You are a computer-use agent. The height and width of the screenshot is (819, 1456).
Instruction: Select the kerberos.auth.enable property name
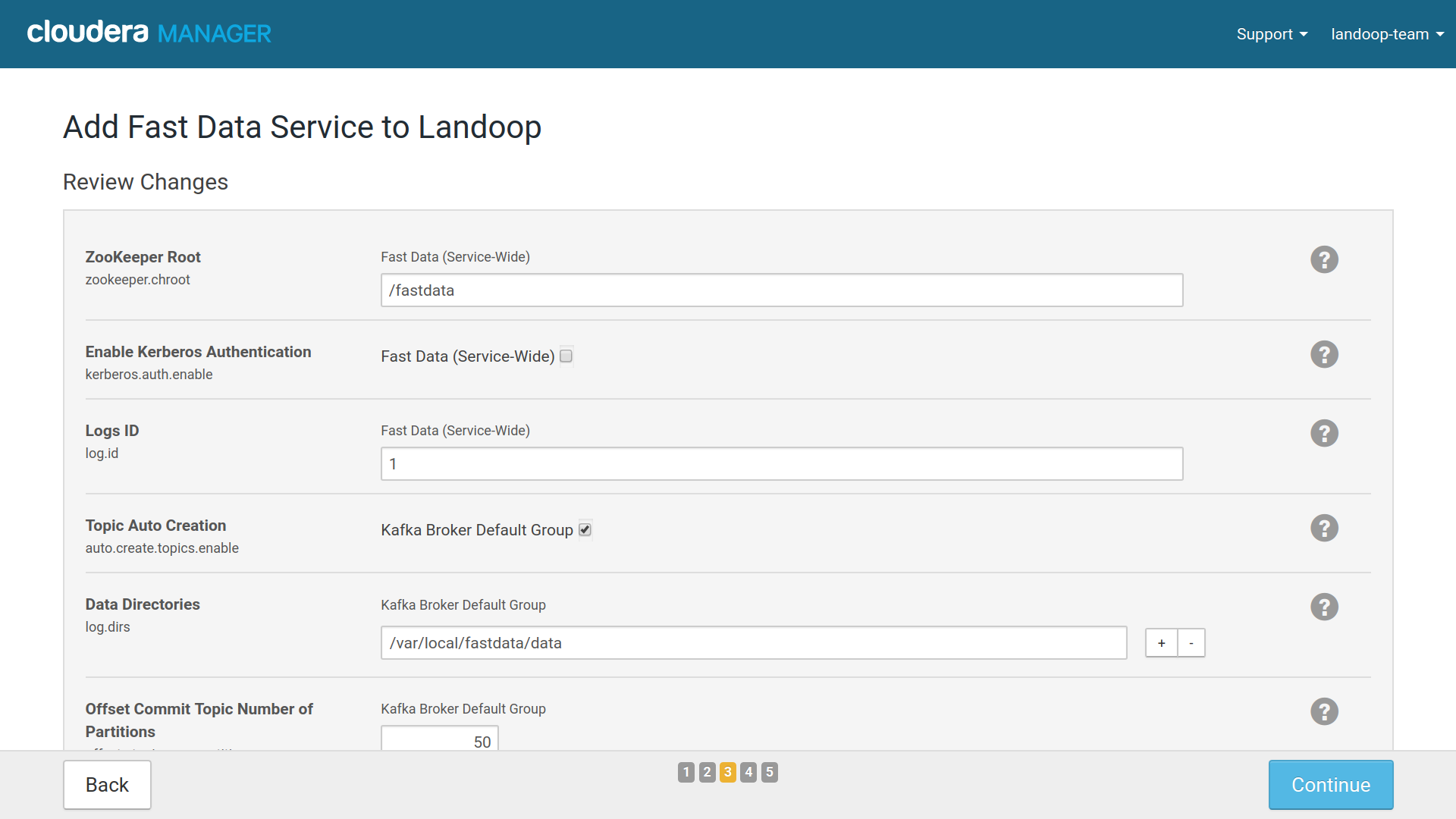tap(149, 375)
